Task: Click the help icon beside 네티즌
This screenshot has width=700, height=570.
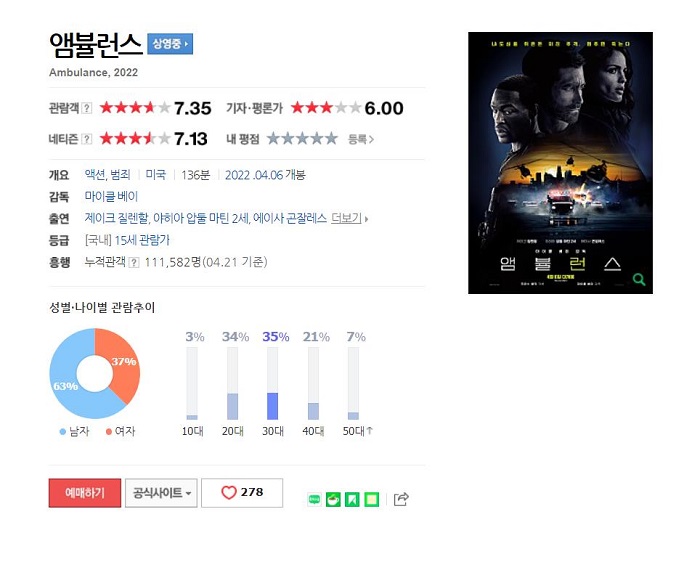Action: (x=87, y=139)
